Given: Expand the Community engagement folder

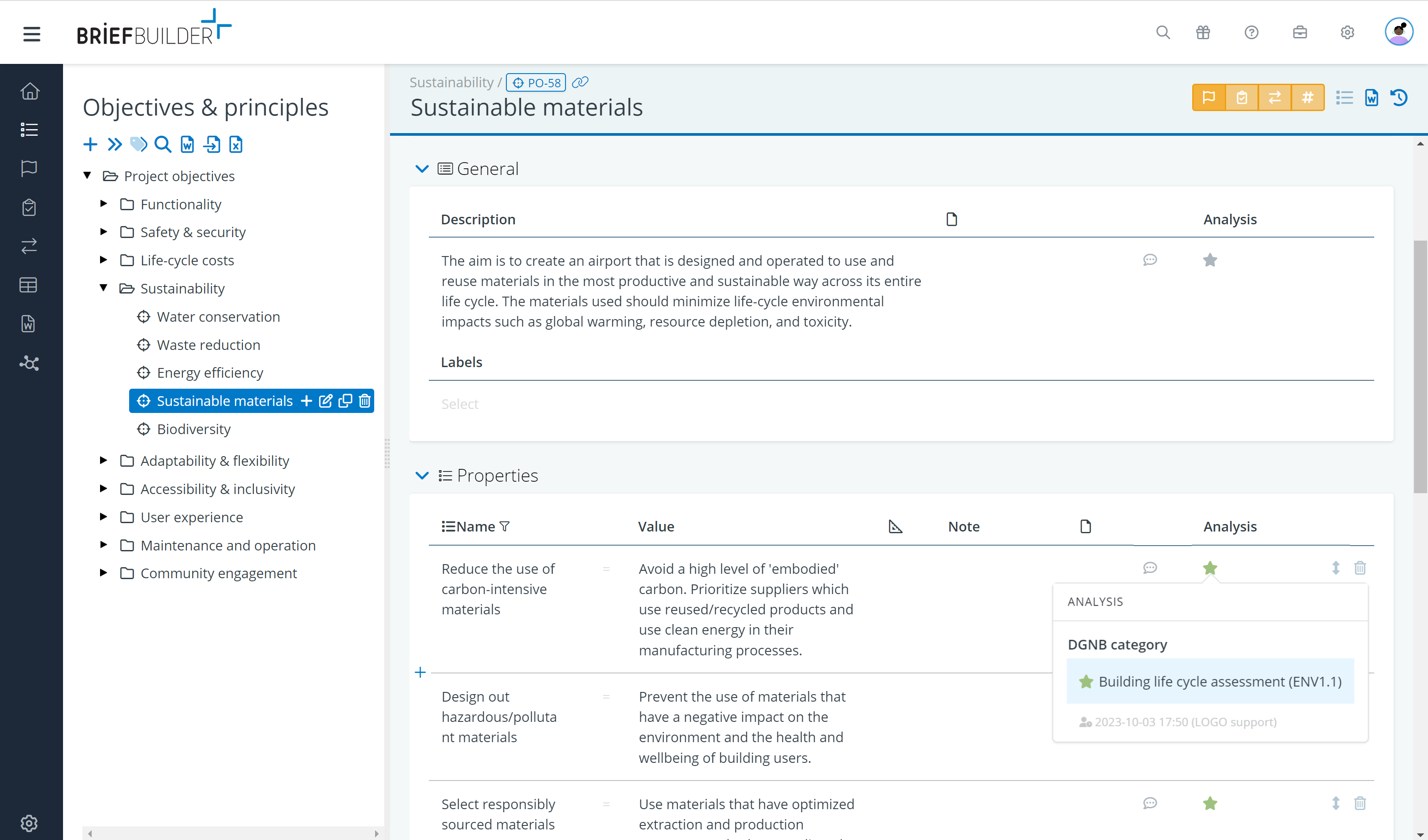Looking at the screenshot, I should [x=103, y=573].
